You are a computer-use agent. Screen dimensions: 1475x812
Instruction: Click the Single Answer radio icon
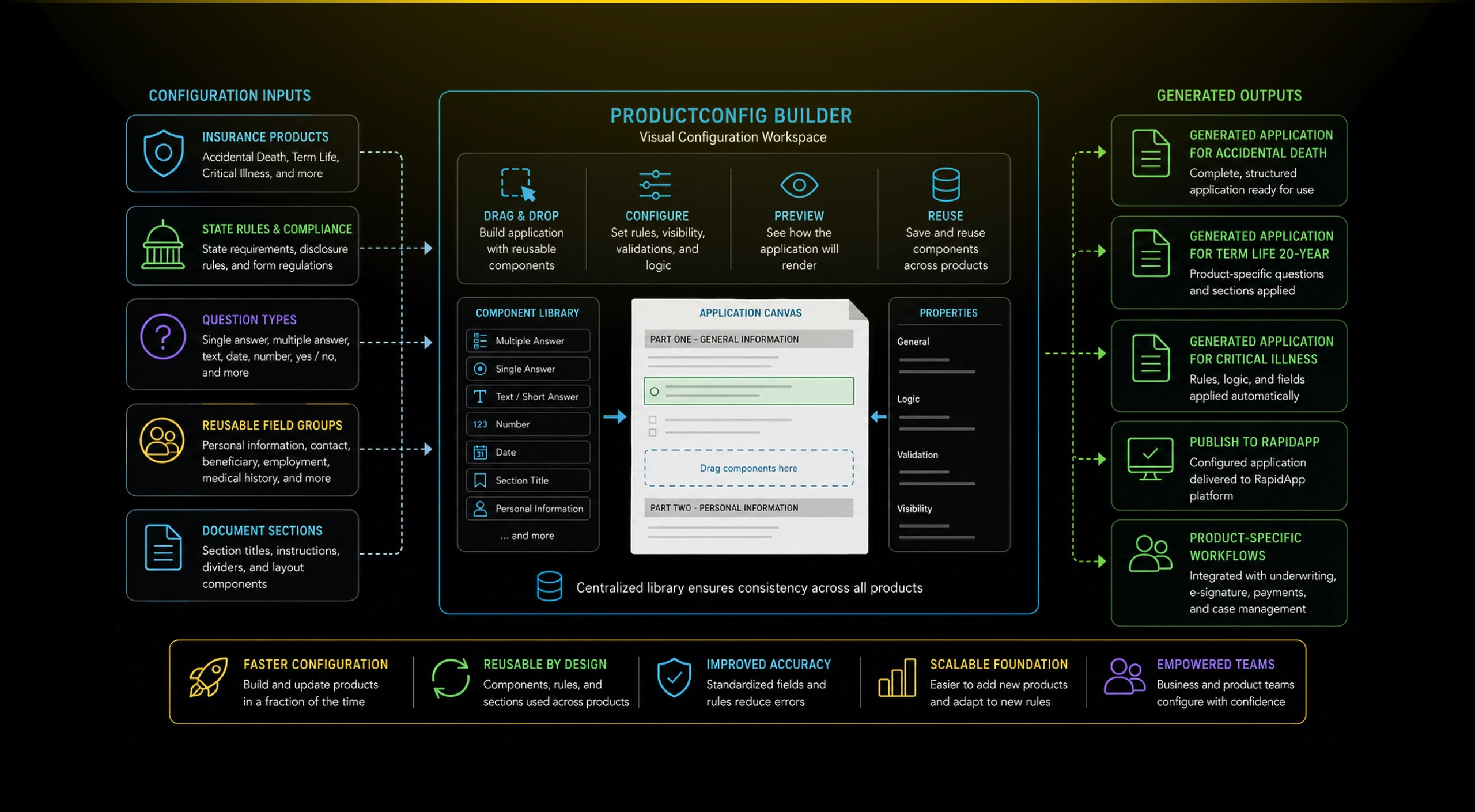tap(480, 369)
